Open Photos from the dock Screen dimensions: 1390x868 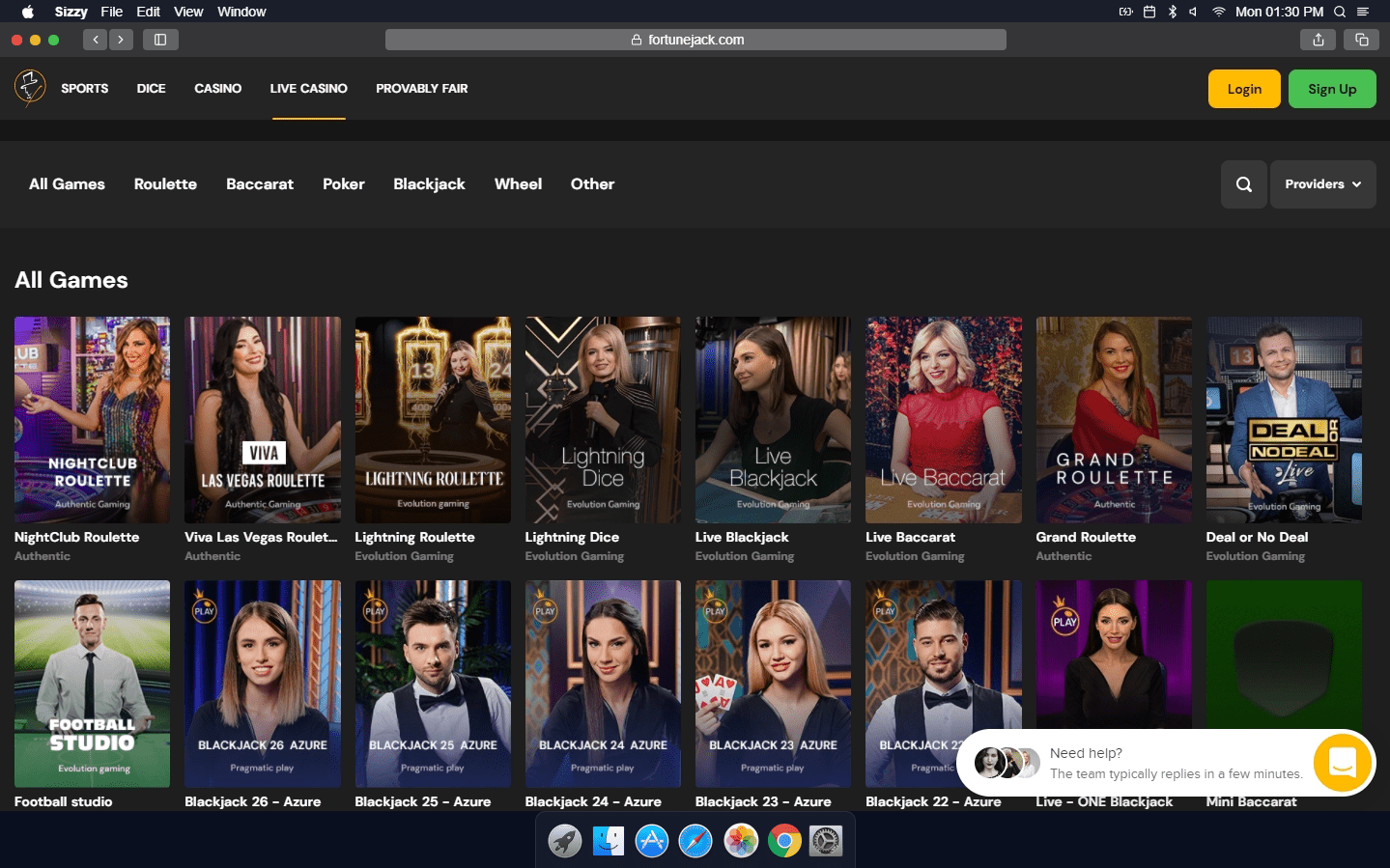click(x=741, y=841)
